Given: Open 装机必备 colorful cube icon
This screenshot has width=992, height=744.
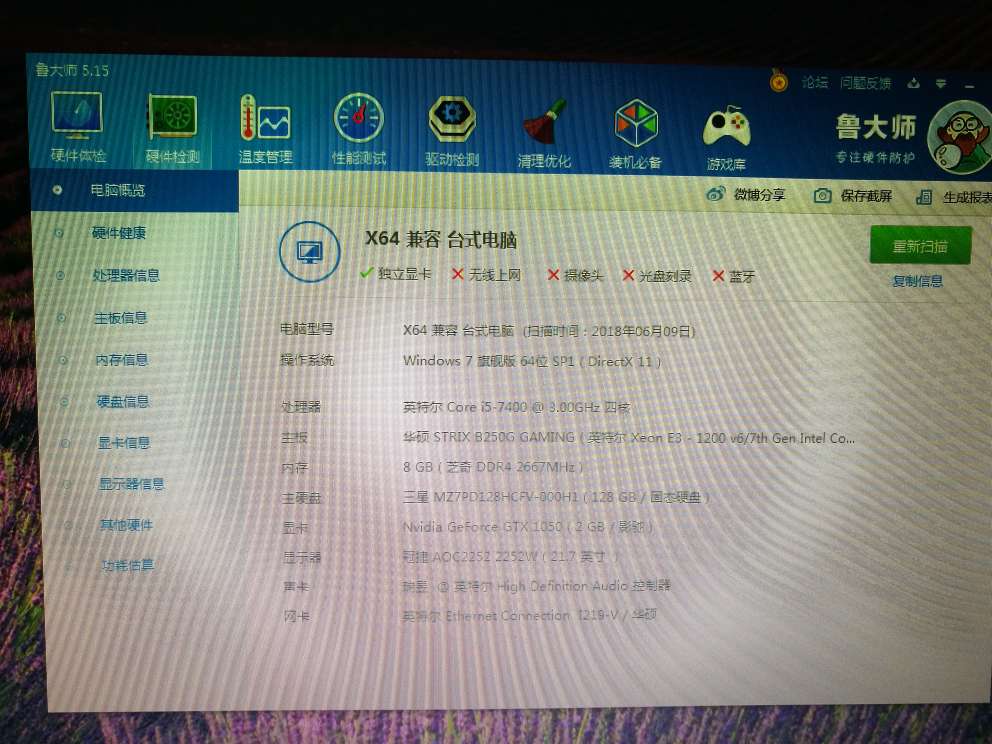Looking at the screenshot, I should tap(636, 123).
